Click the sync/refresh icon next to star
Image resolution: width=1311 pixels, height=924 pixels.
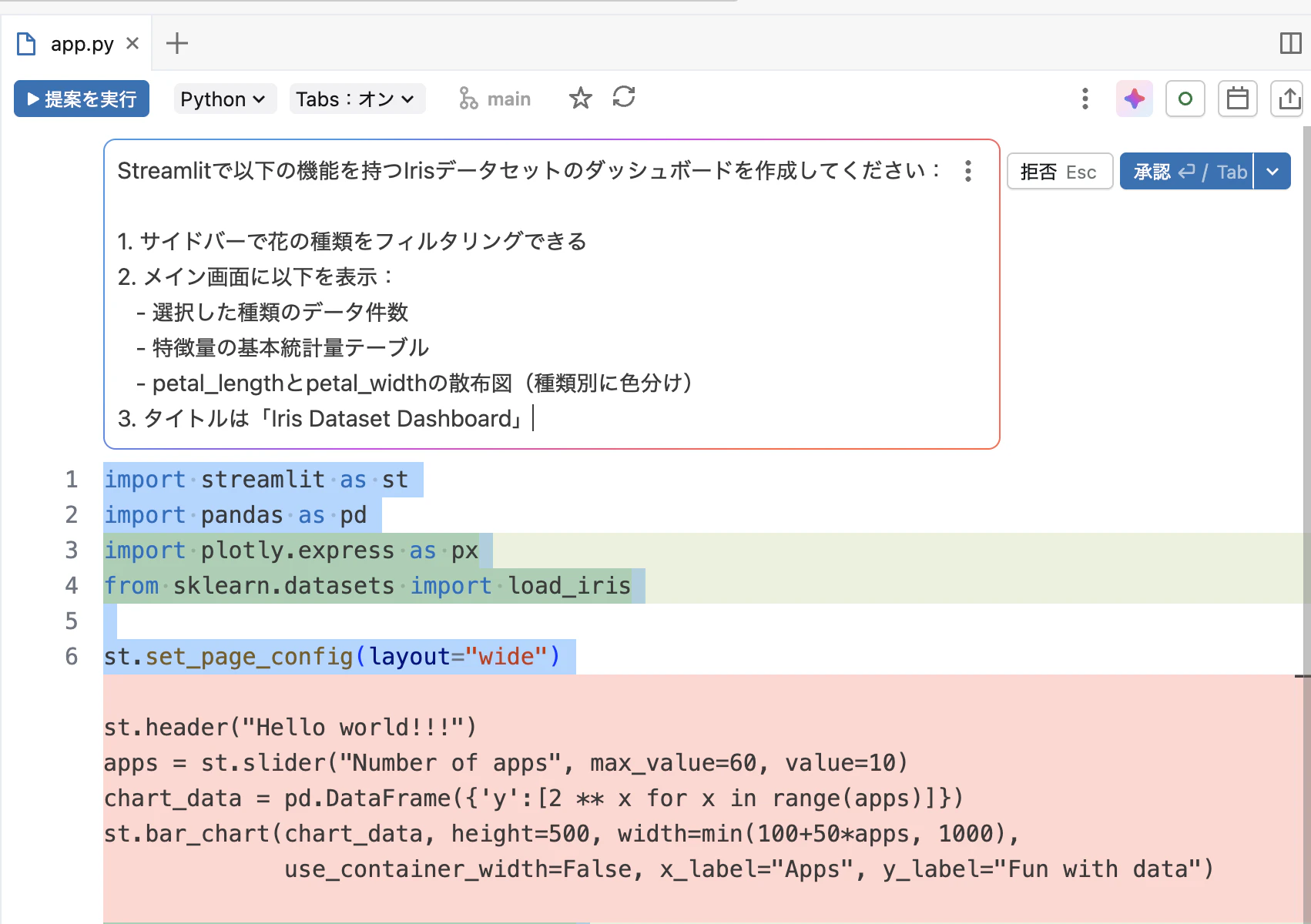tap(624, 99)
